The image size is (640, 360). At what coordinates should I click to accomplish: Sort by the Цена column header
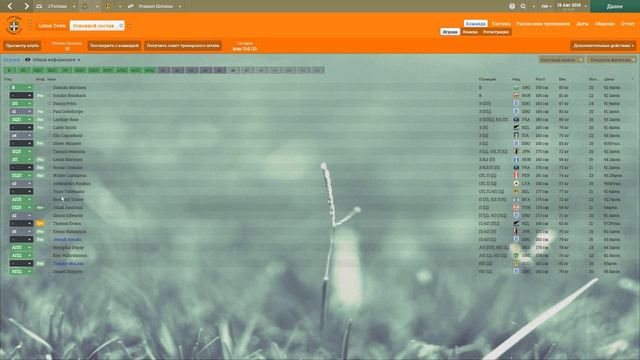tap(609, 79)
